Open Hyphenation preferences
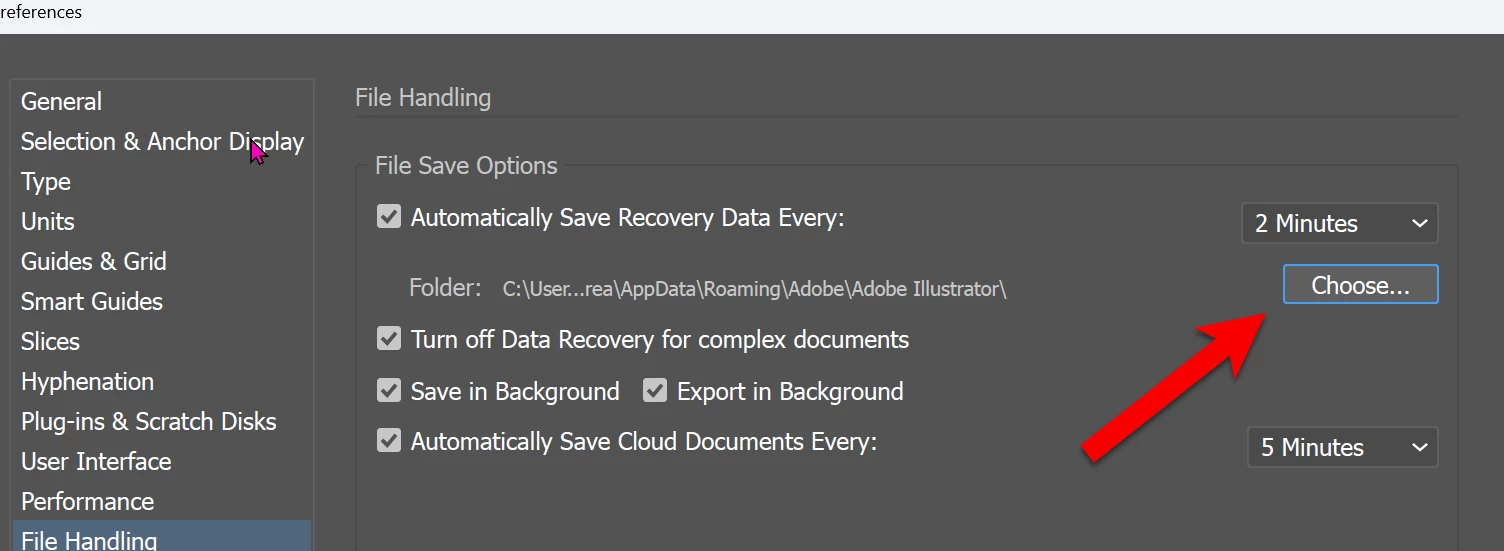 (x=87, y=382)
